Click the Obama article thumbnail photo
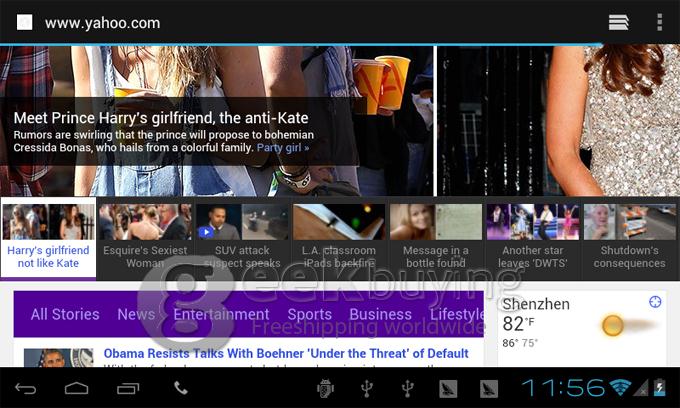Image resolution: width=680 pixels, height=408 pixels. point(58,358)
